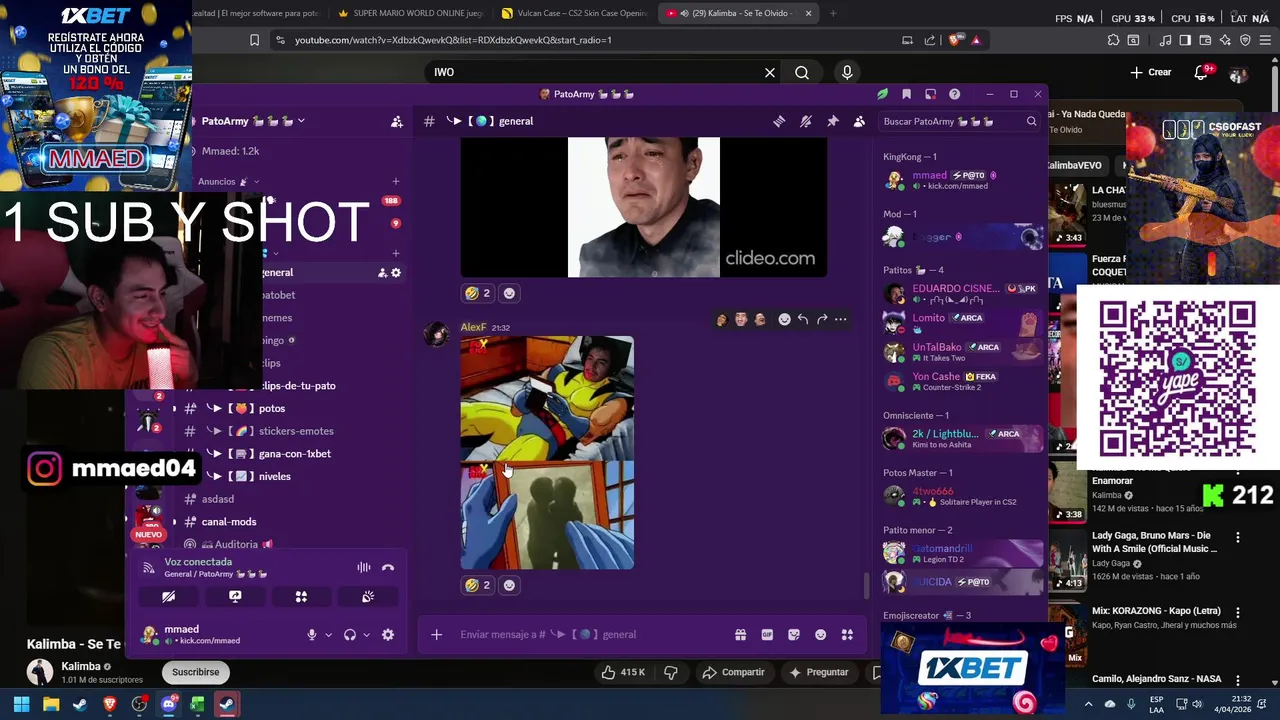Image resolution: width=1280 pixels, height=720 pixels.
Task: Click the green leaf icon in Discord title bar
Action: coord(882,94)
